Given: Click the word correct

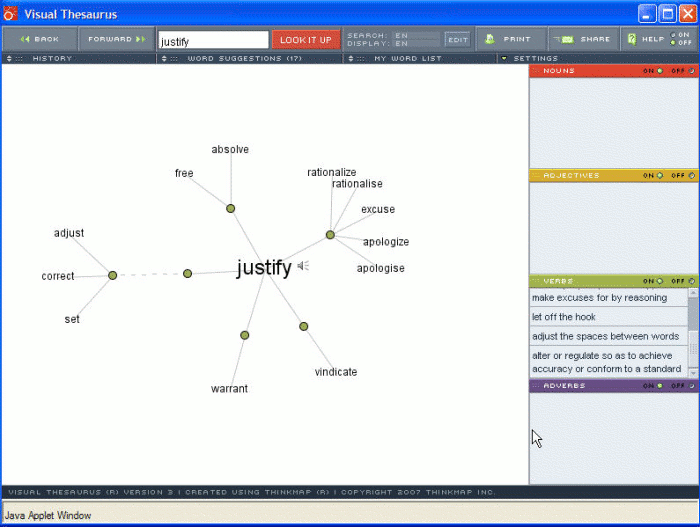Looking at the screenshot, I should 58,276.
